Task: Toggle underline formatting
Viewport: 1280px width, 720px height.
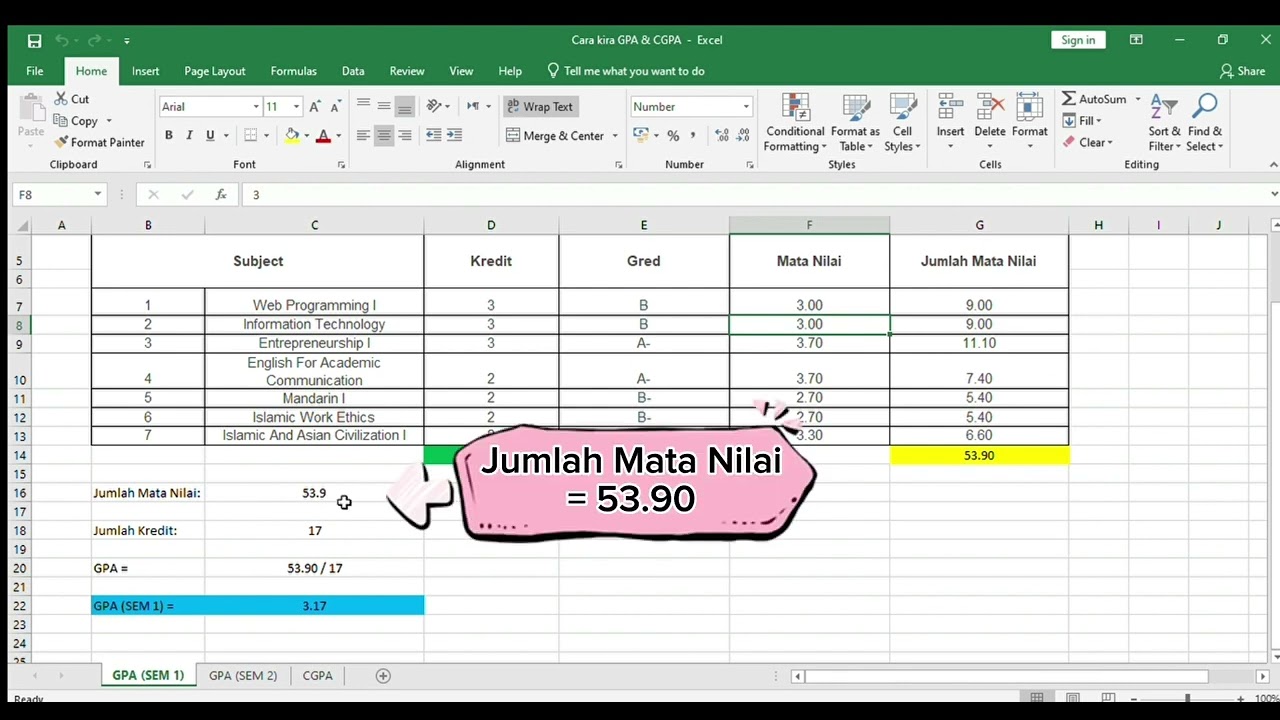Action: click(x=210, y=135)
